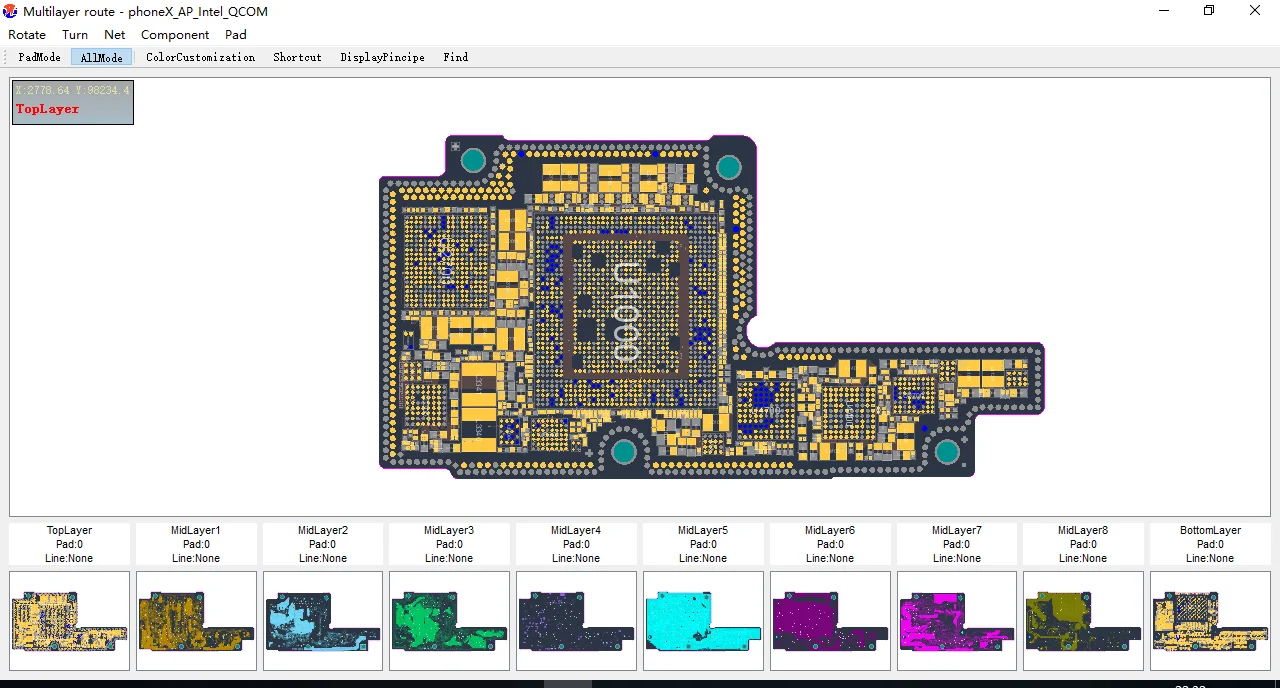Open the Pad menu
The image size is (1280, 688).
point(236,34)
